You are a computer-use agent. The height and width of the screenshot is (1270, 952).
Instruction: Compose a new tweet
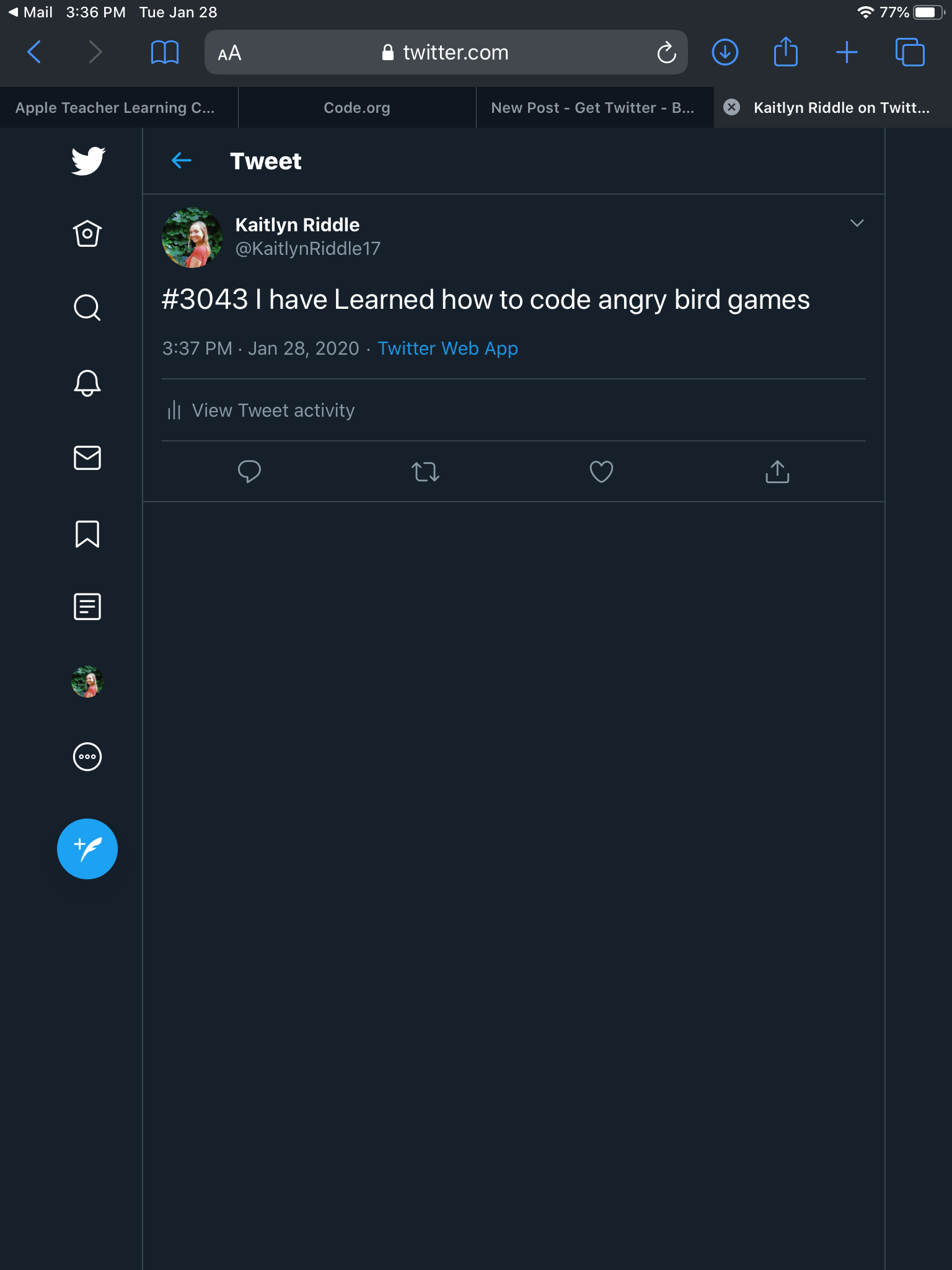click(87, 848)
